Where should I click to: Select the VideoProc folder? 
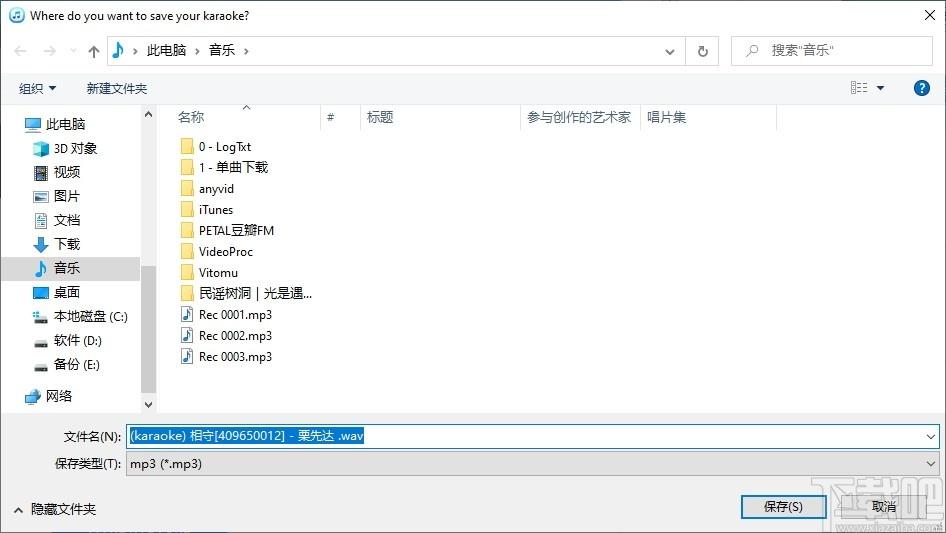click(216, 252)
